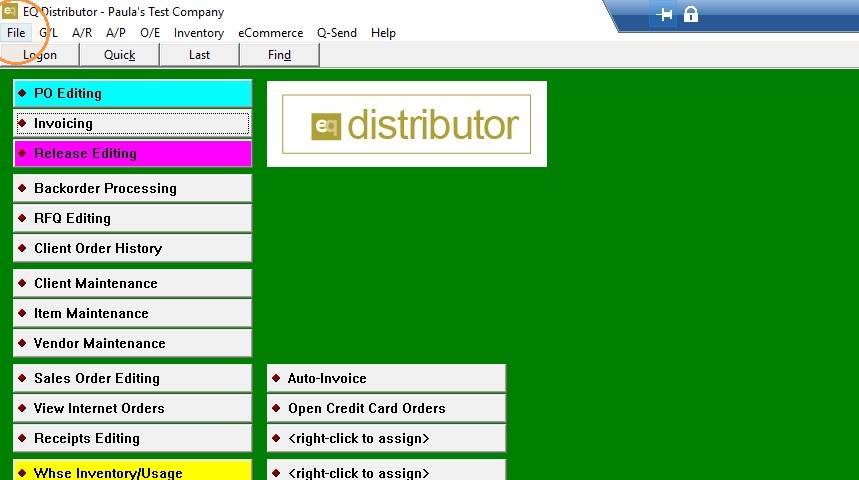
Task: Open Receipts Editing
Action: 133,438
